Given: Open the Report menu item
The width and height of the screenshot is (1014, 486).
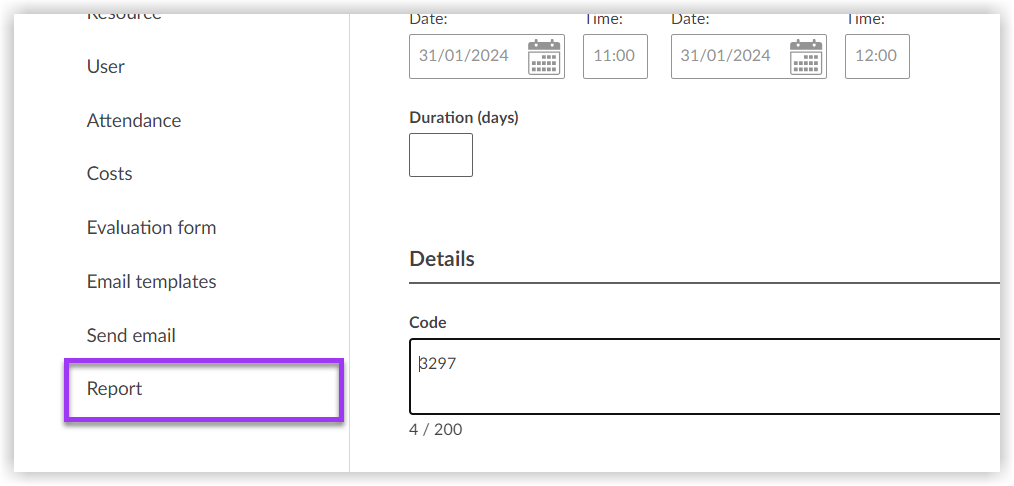Looking at the screenshot, I should (115, 389).
